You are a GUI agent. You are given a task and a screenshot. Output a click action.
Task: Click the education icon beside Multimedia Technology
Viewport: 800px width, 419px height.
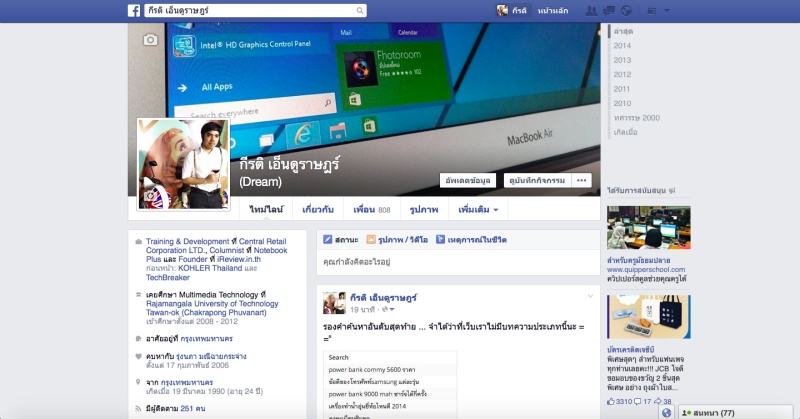(x=138, y=295)
